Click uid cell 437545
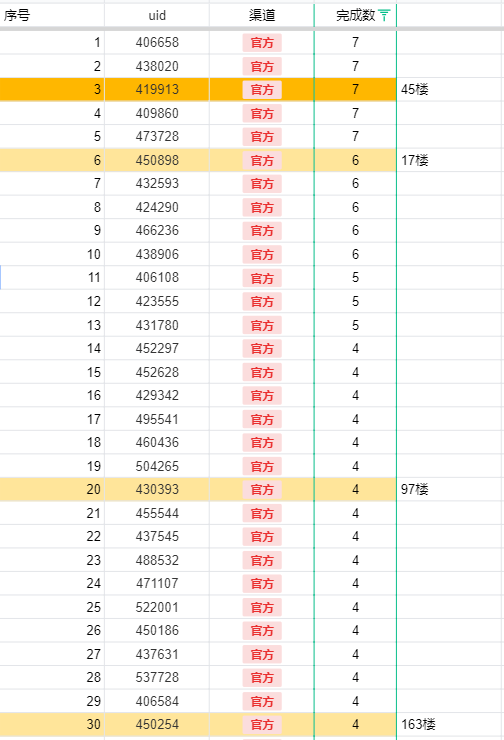Screen dimensions: 504x740 click(157, 536)
